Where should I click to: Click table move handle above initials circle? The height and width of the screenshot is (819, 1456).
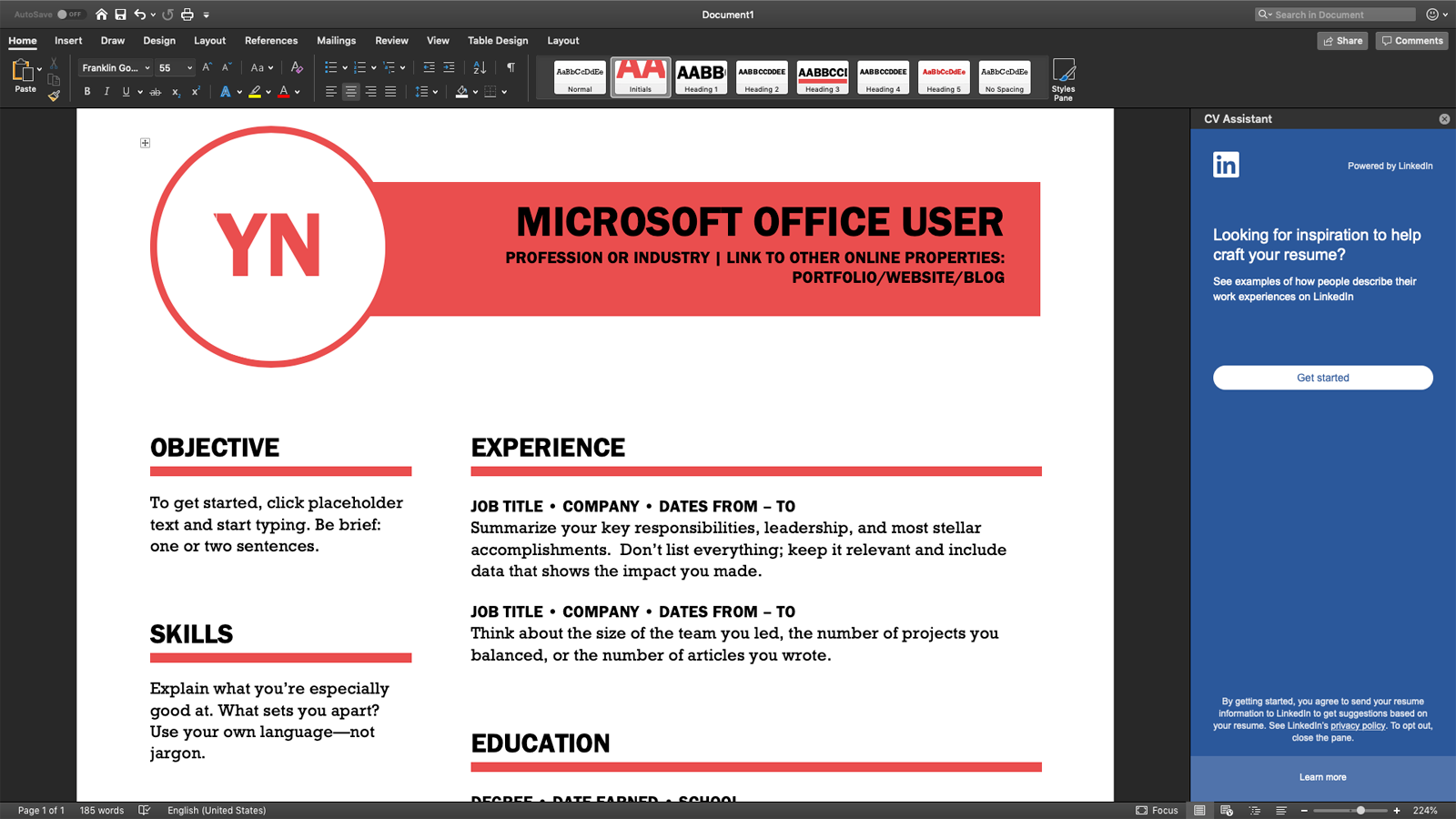pos(145,143)
